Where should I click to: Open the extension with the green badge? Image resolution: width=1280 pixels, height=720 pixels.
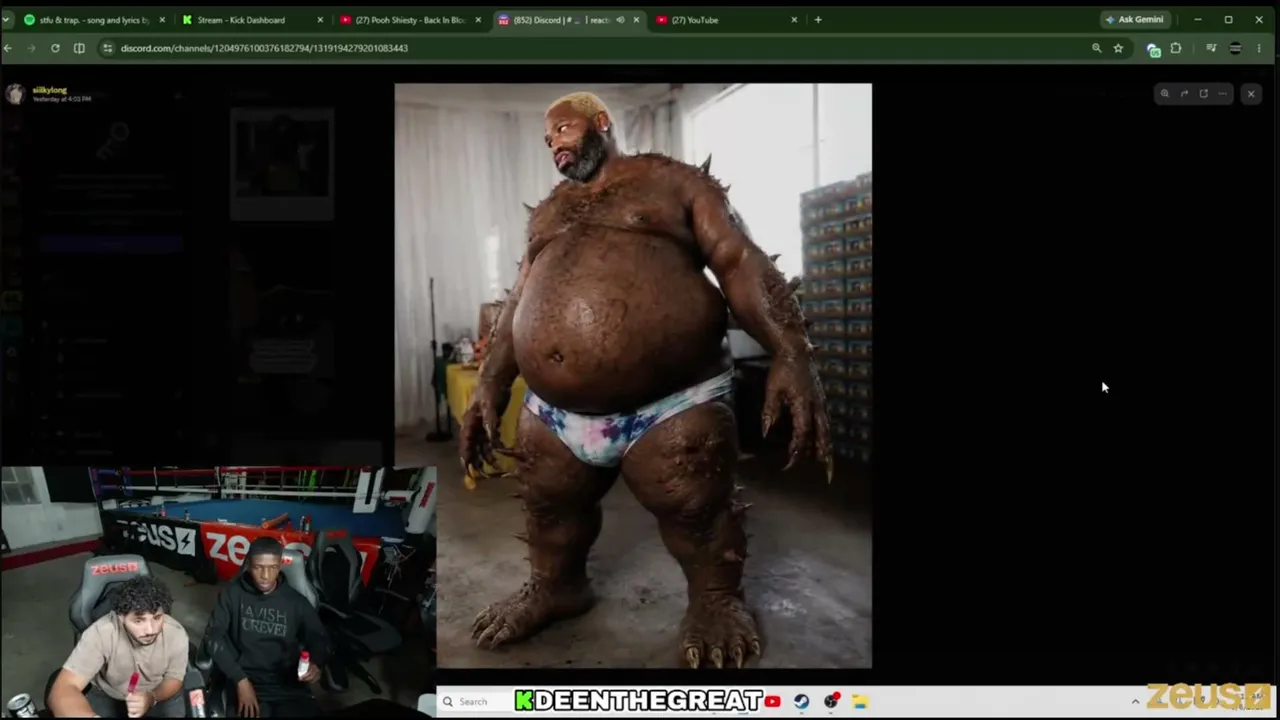1153,49
